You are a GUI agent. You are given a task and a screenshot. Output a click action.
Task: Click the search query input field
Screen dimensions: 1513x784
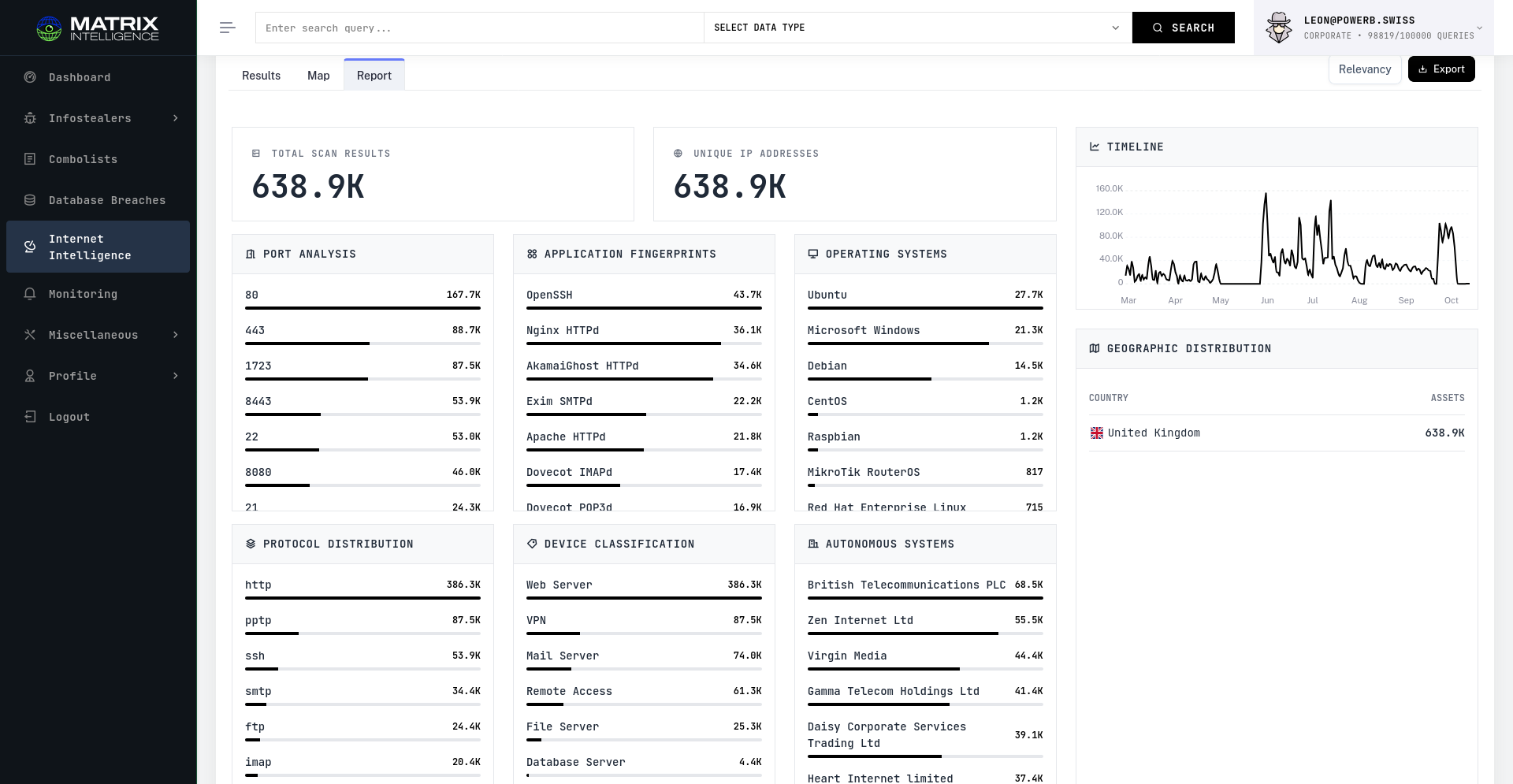click(x=479, y=28)
